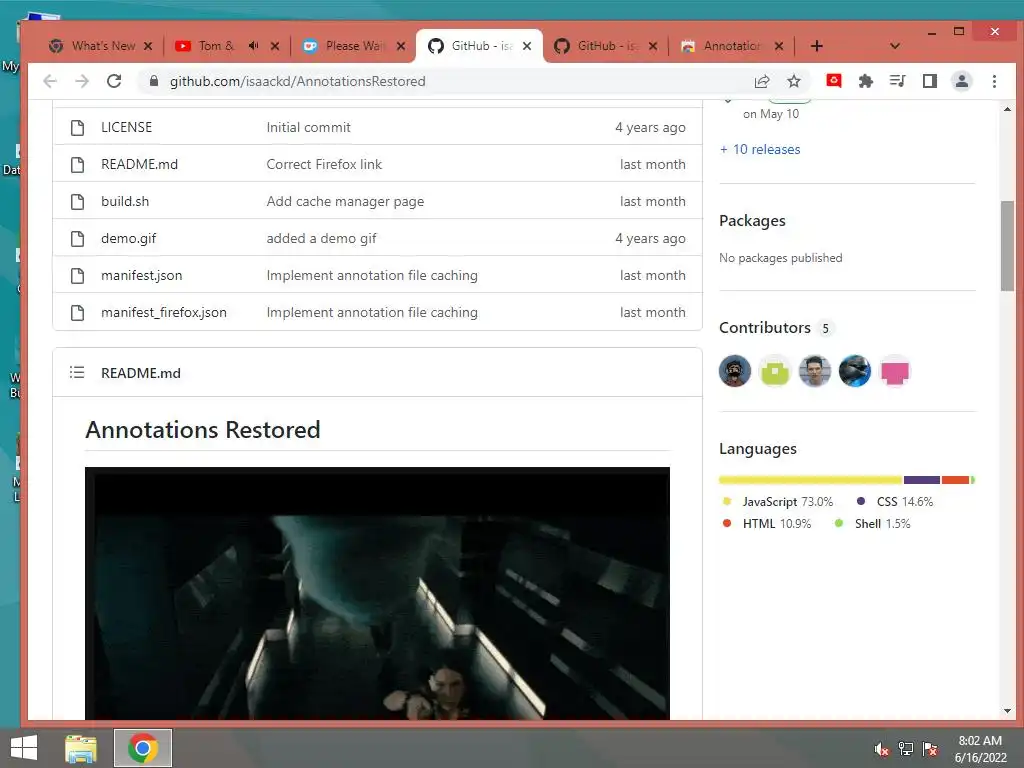Open the Windows Start menu

pos(24,748)
